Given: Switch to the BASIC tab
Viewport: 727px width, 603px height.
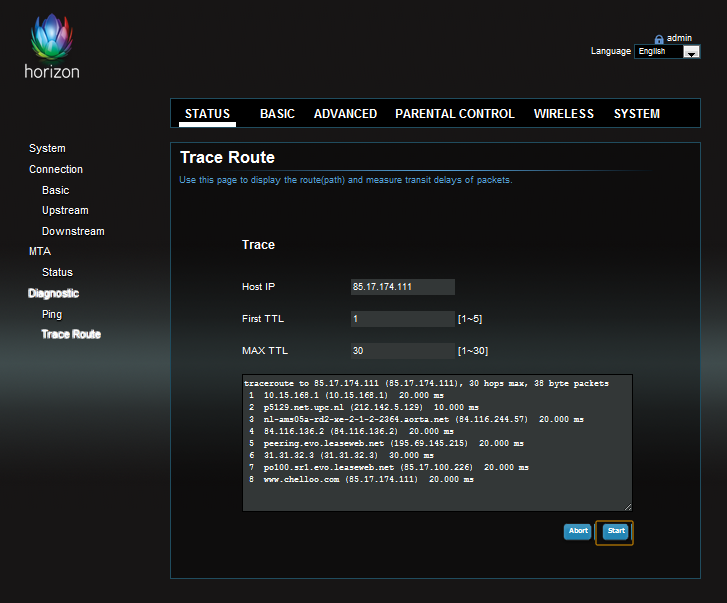Looking at the screenshot, I should coord(277,114).
